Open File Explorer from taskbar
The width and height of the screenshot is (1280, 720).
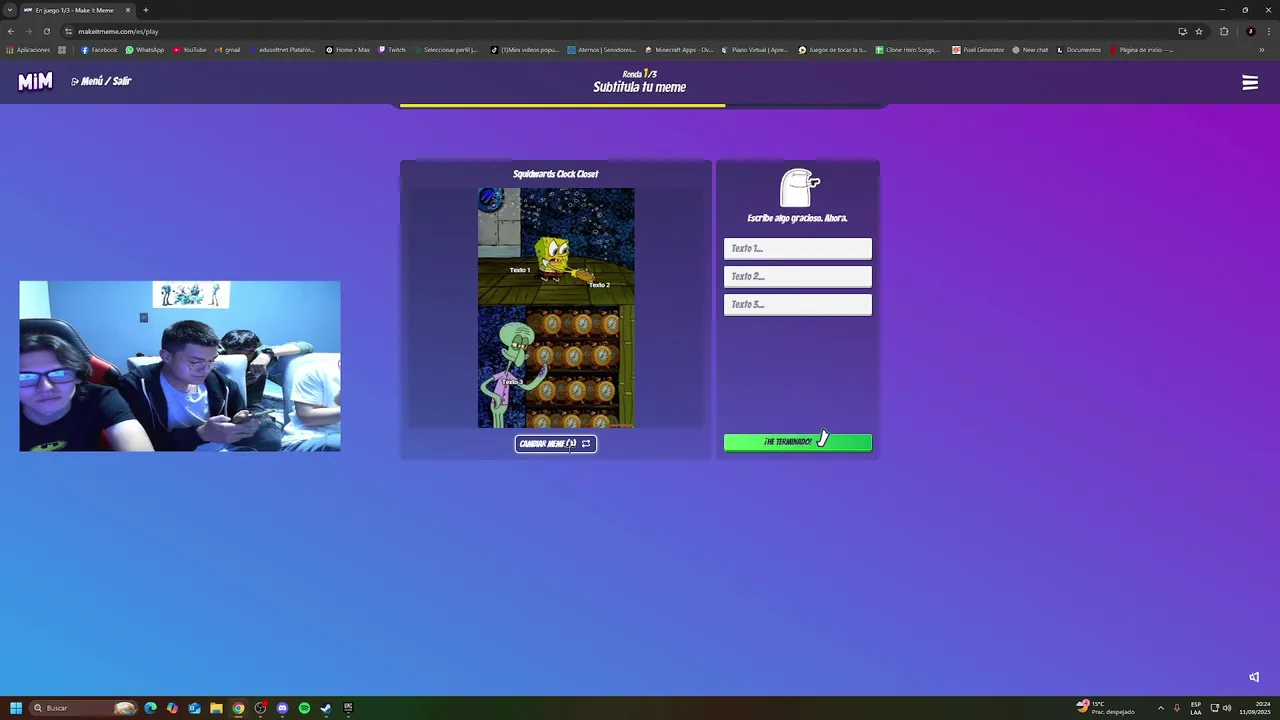(216, 708)
